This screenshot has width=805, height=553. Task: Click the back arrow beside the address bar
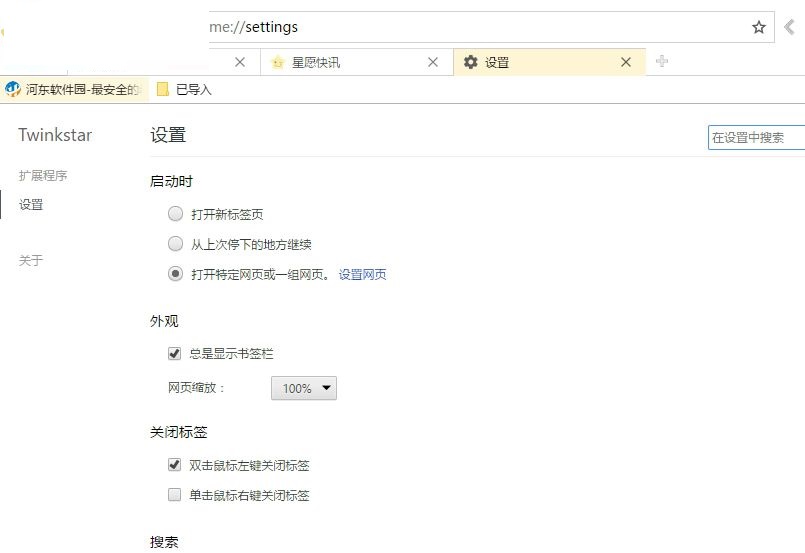point(790,27)
